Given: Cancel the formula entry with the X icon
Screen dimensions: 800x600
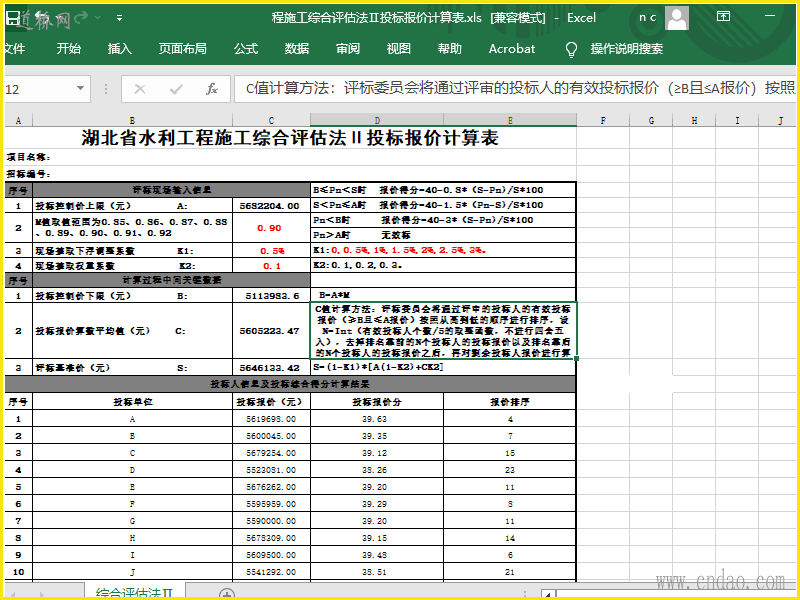Looking at the screenshot, I should (x=140, y=90).
